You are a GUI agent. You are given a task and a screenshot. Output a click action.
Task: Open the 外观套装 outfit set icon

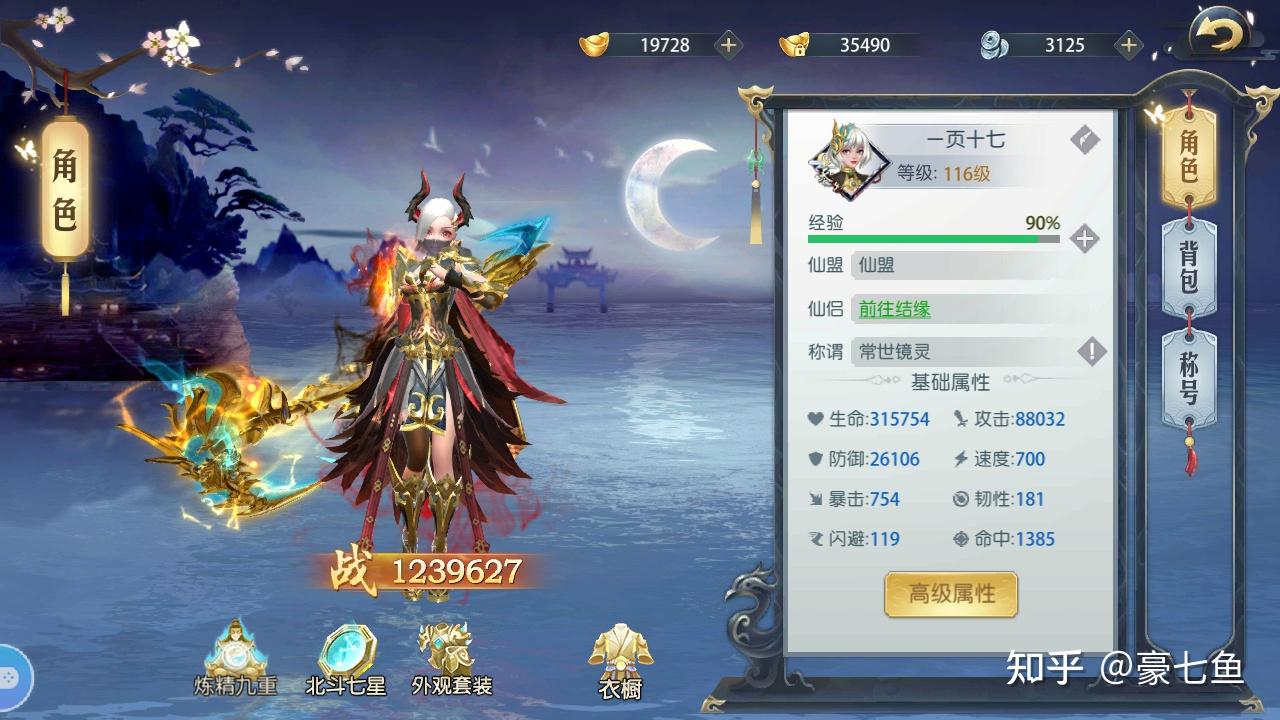452,657
